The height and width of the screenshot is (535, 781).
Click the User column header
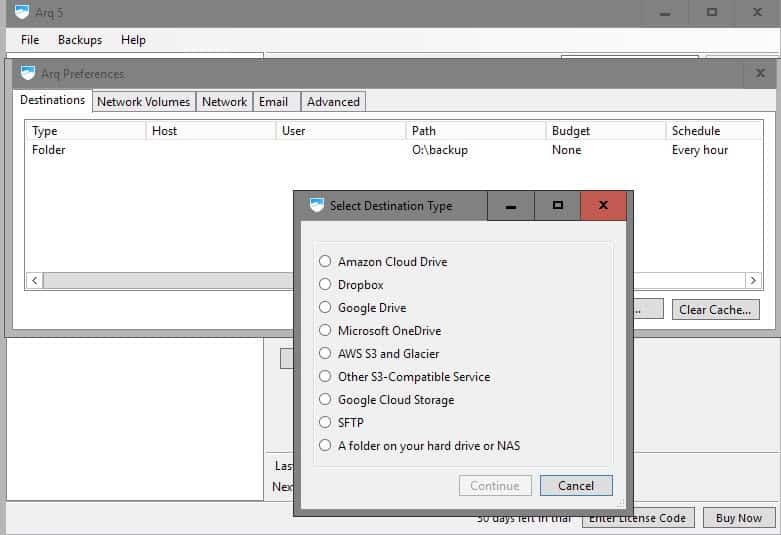click(x=341, y=131)
